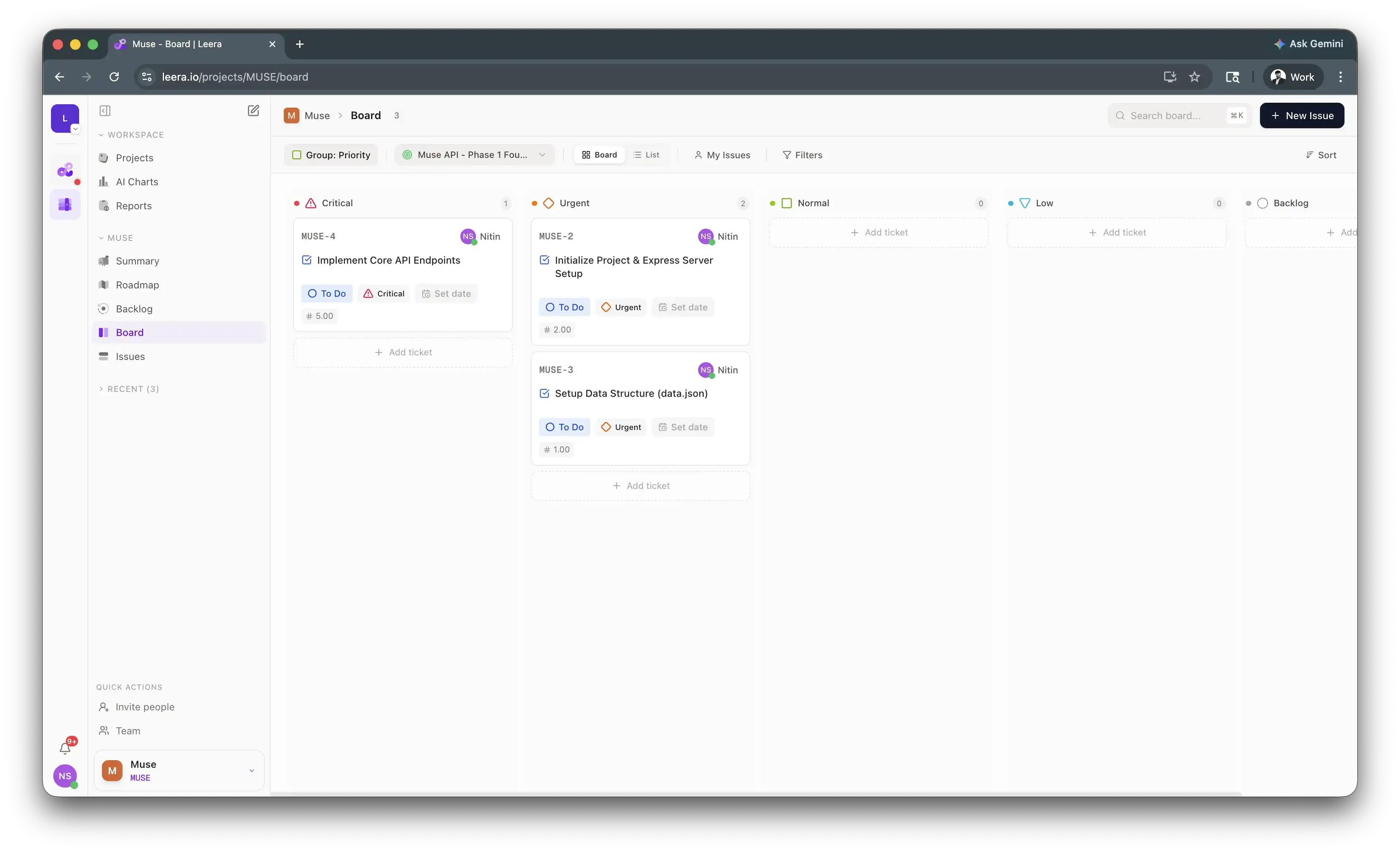Open the Muse project switcher dropdown
The height and width of the screenshot is (853, 1400).
(x=179, y=770)
